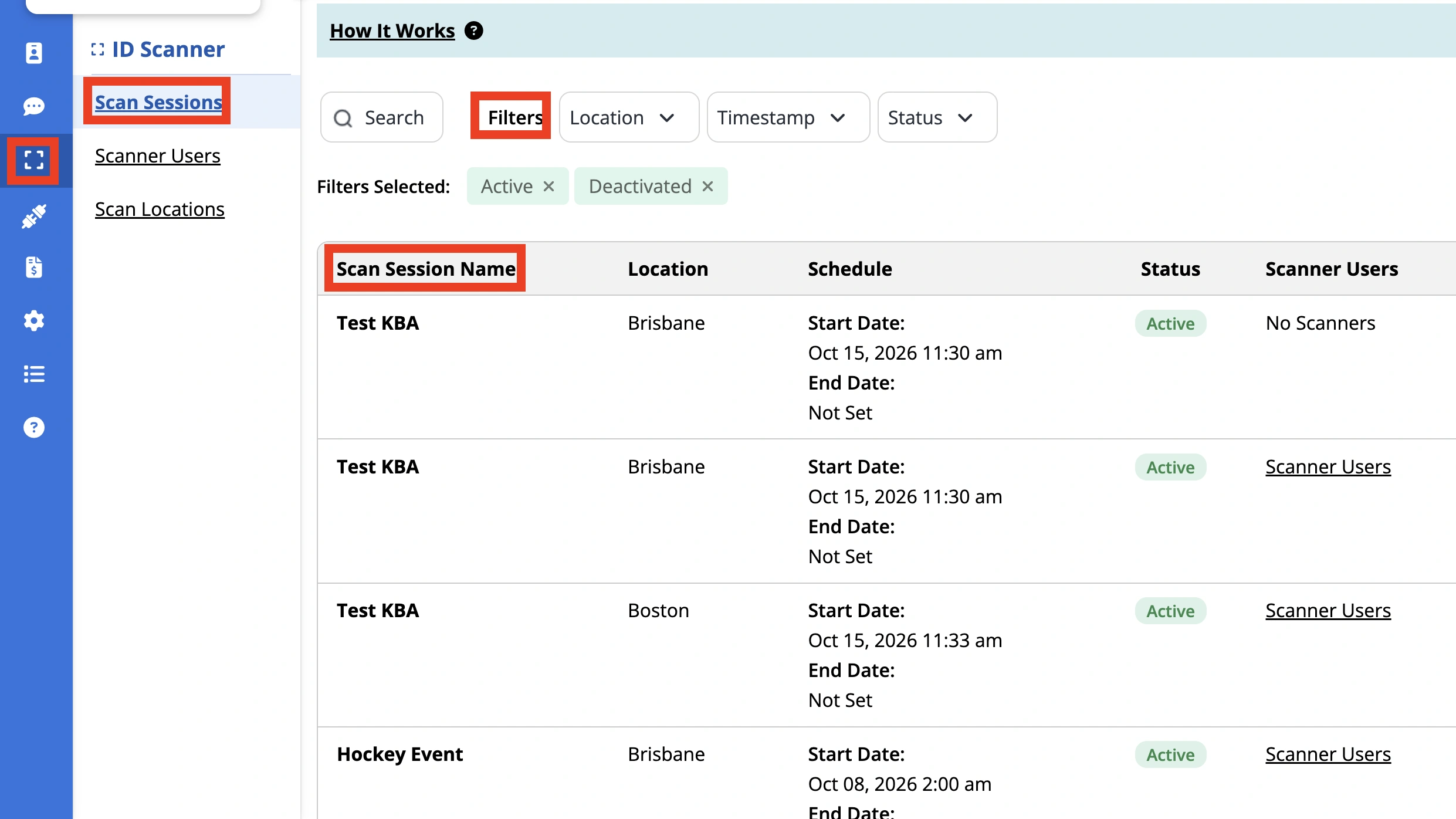This screenshot has width=1456, height=819.
Task: Click the Oct 15, 2026 11:33 am date
Action: click(x=905, y=641)
